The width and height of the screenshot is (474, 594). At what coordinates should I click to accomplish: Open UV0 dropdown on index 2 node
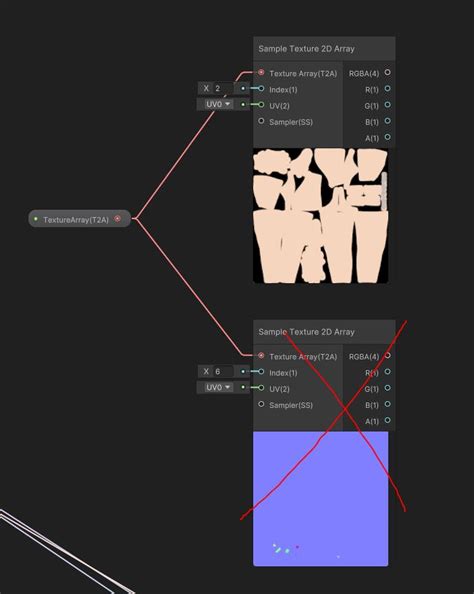[x=218, y=104]
